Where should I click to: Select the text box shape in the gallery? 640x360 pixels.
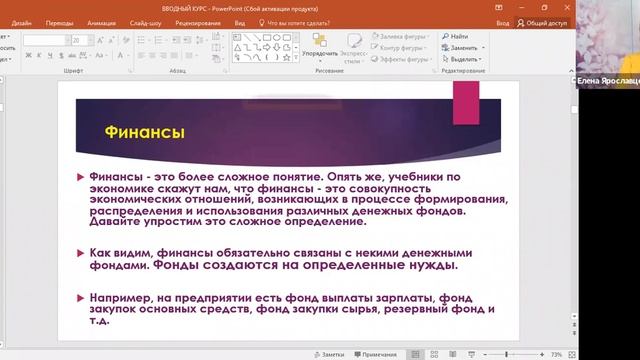237,38
